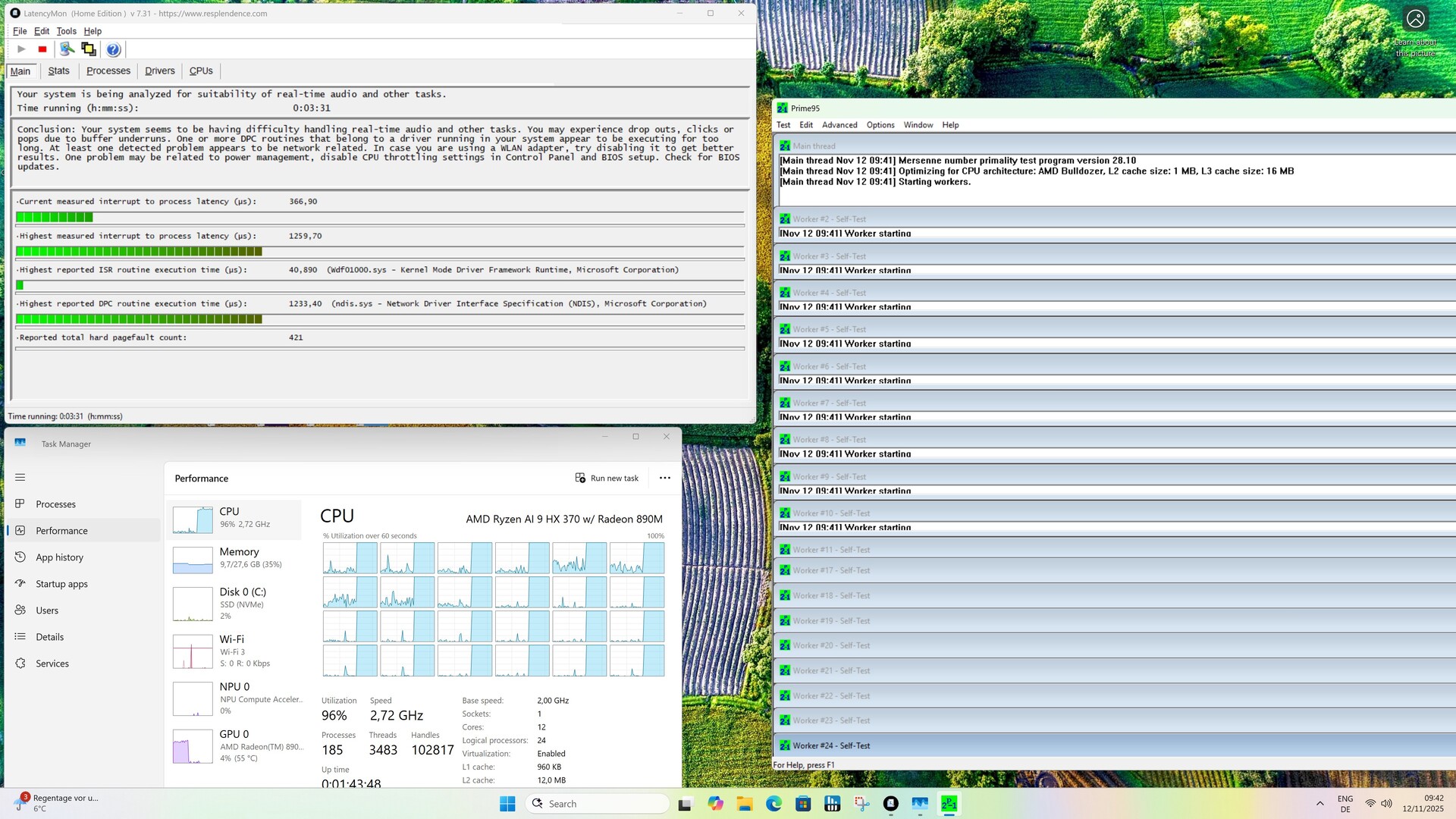The image size is (1456, 819).
Task: Click the Prime95 icon in the taskbar
Action: (949, 804)
